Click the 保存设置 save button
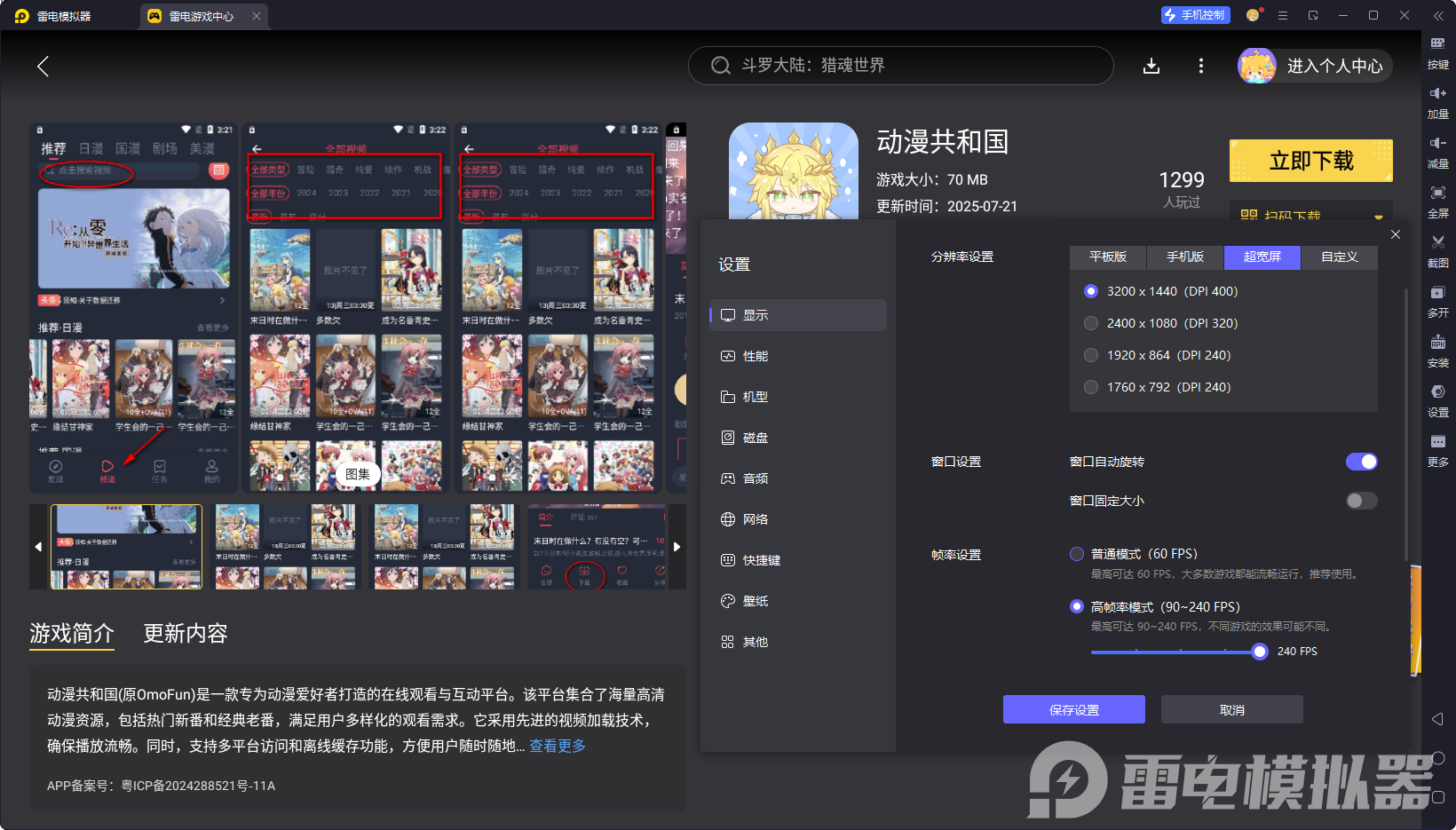Image resolution: width=1456 pixels, height=830 pixels. click(x=1073, y=709)
